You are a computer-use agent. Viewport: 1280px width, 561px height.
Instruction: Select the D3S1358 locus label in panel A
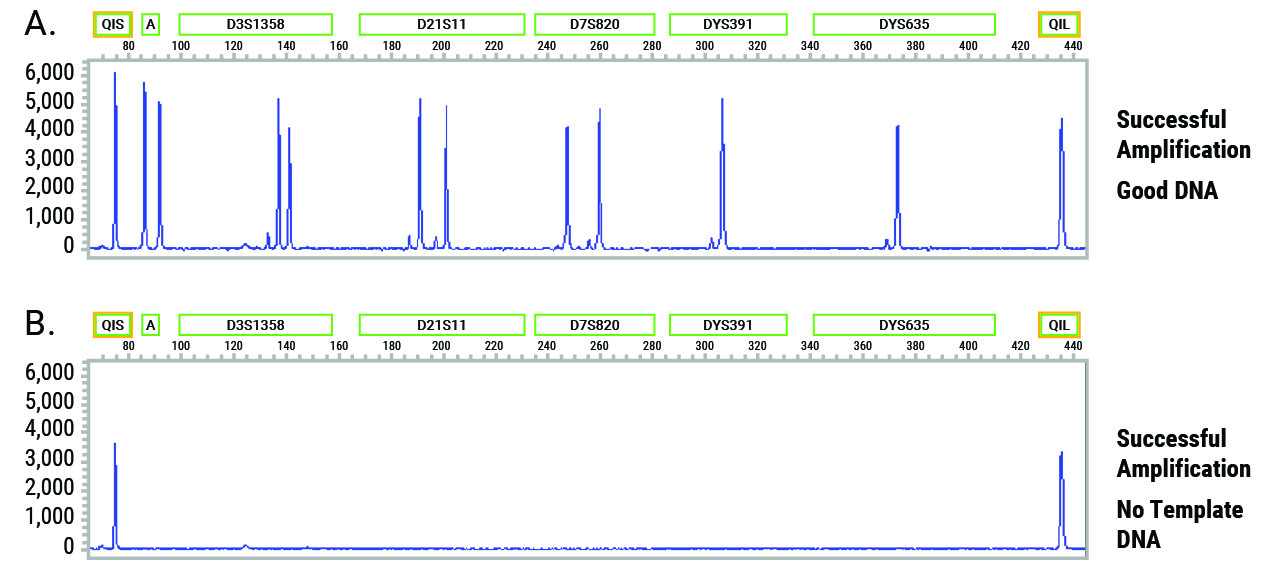coord(255,24)
